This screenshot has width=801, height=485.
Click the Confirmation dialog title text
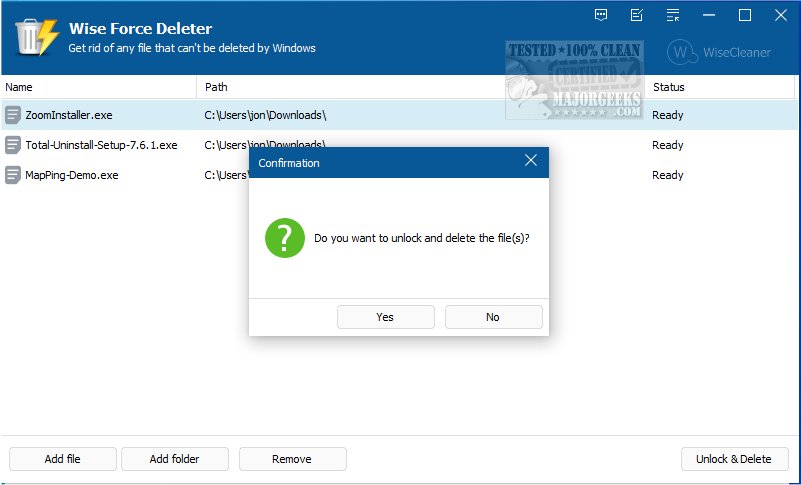(x=289, y=163)
